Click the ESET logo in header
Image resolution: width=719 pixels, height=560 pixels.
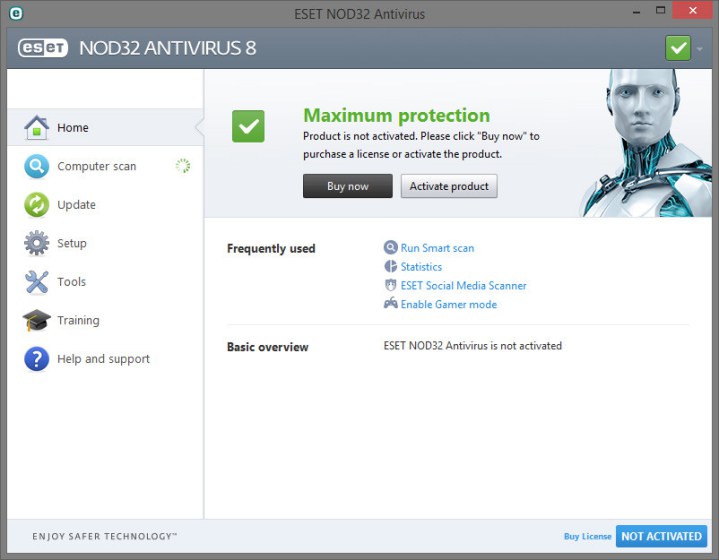(x=43, y=48)
